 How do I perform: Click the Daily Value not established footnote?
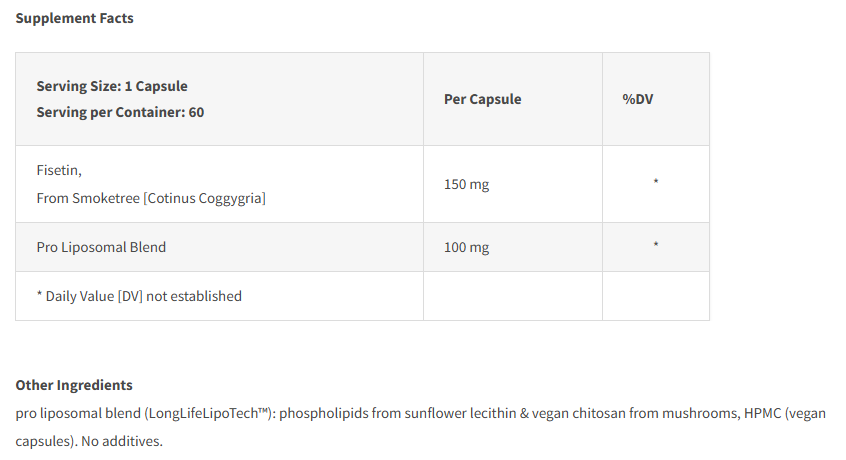(140, 296)
